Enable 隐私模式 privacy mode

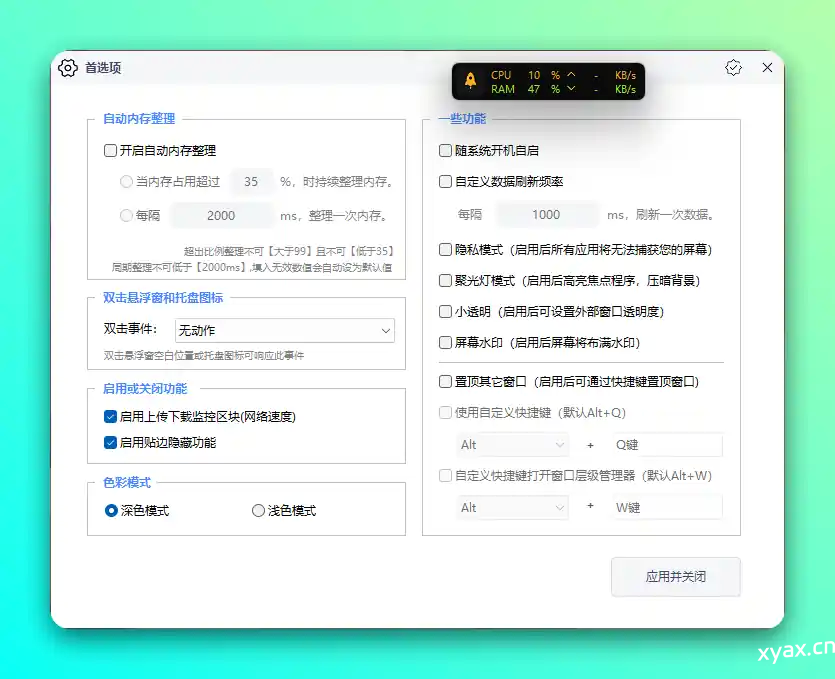point(445,248)
